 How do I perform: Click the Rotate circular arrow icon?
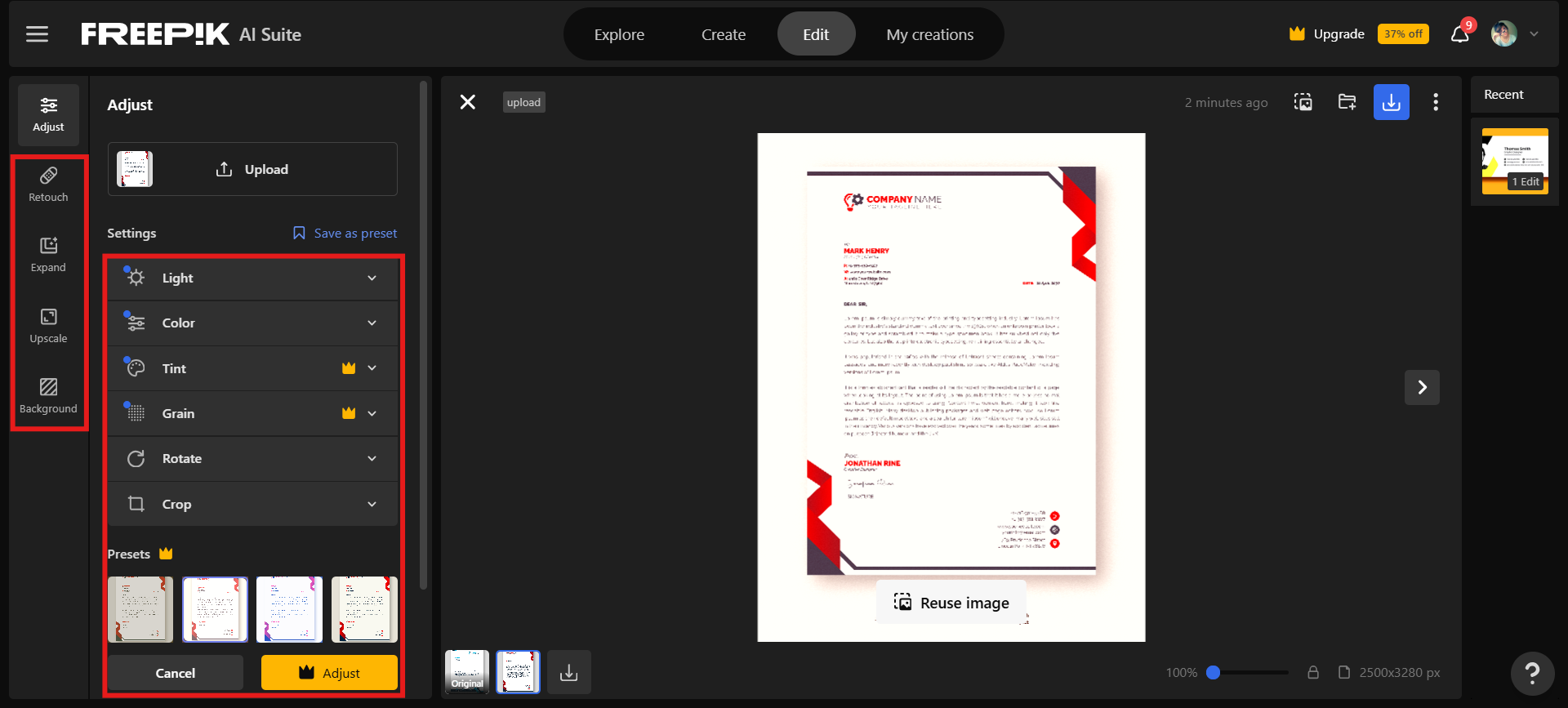click(x=136, y=459)
